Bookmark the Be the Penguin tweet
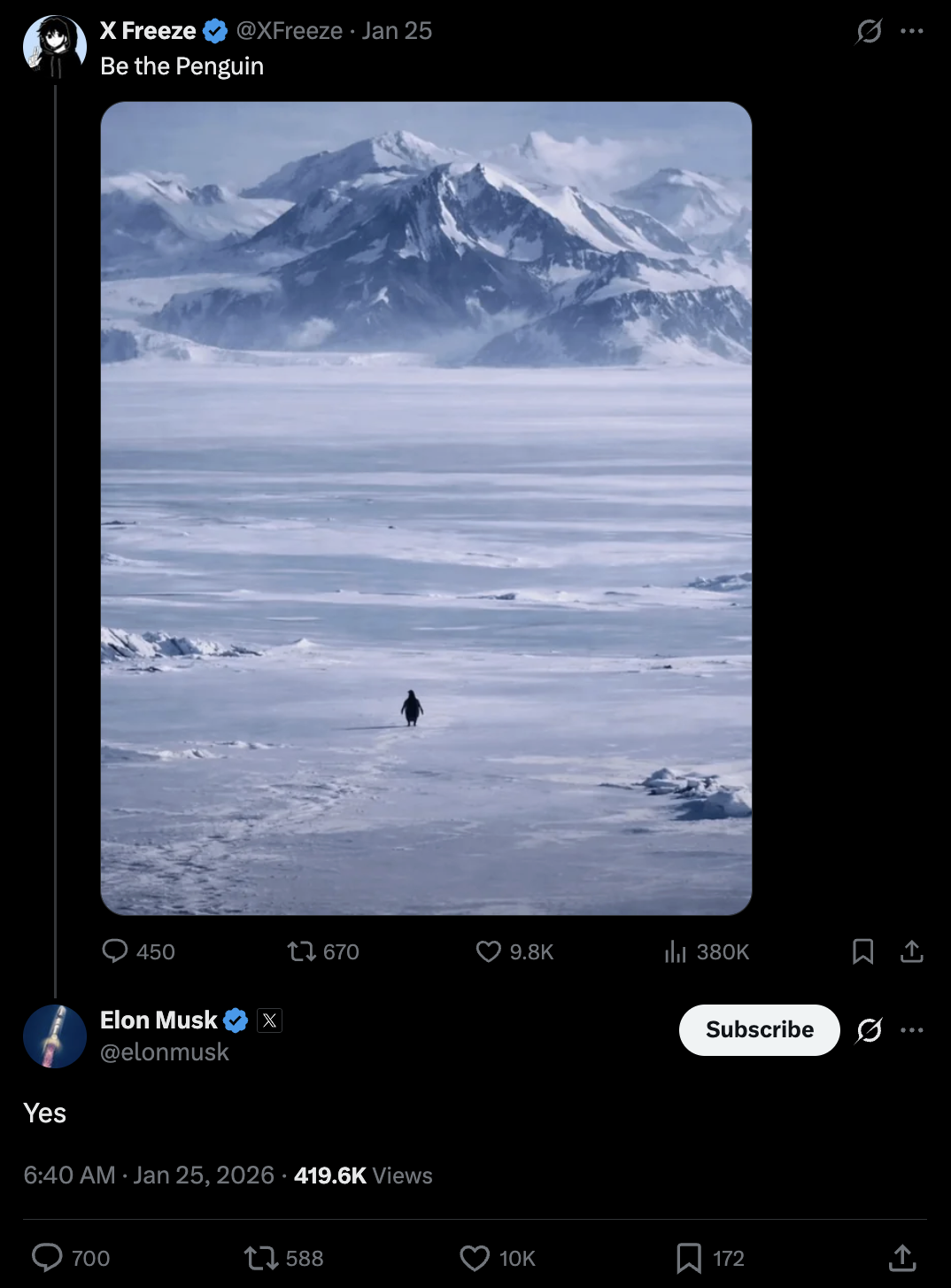 pyautogui.click(x=863, y=951)
